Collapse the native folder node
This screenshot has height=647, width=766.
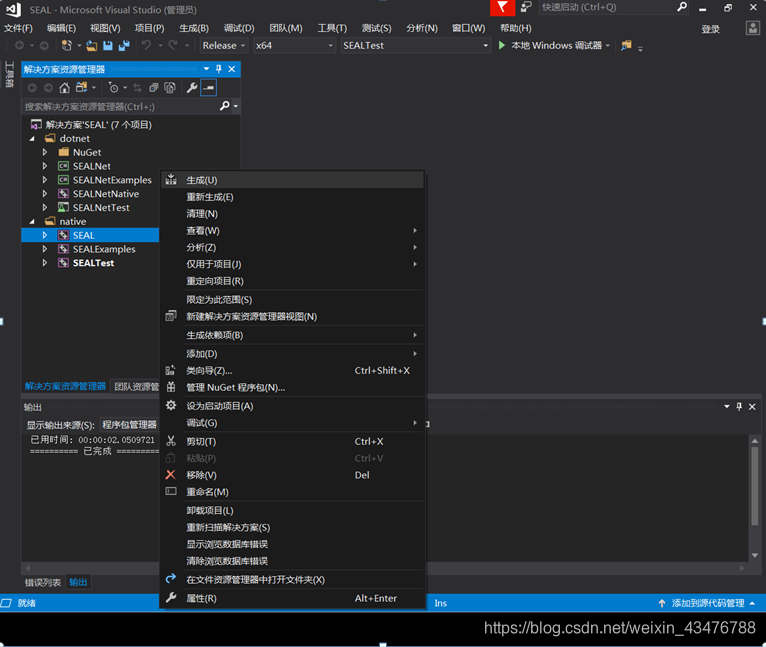(32, 221)
